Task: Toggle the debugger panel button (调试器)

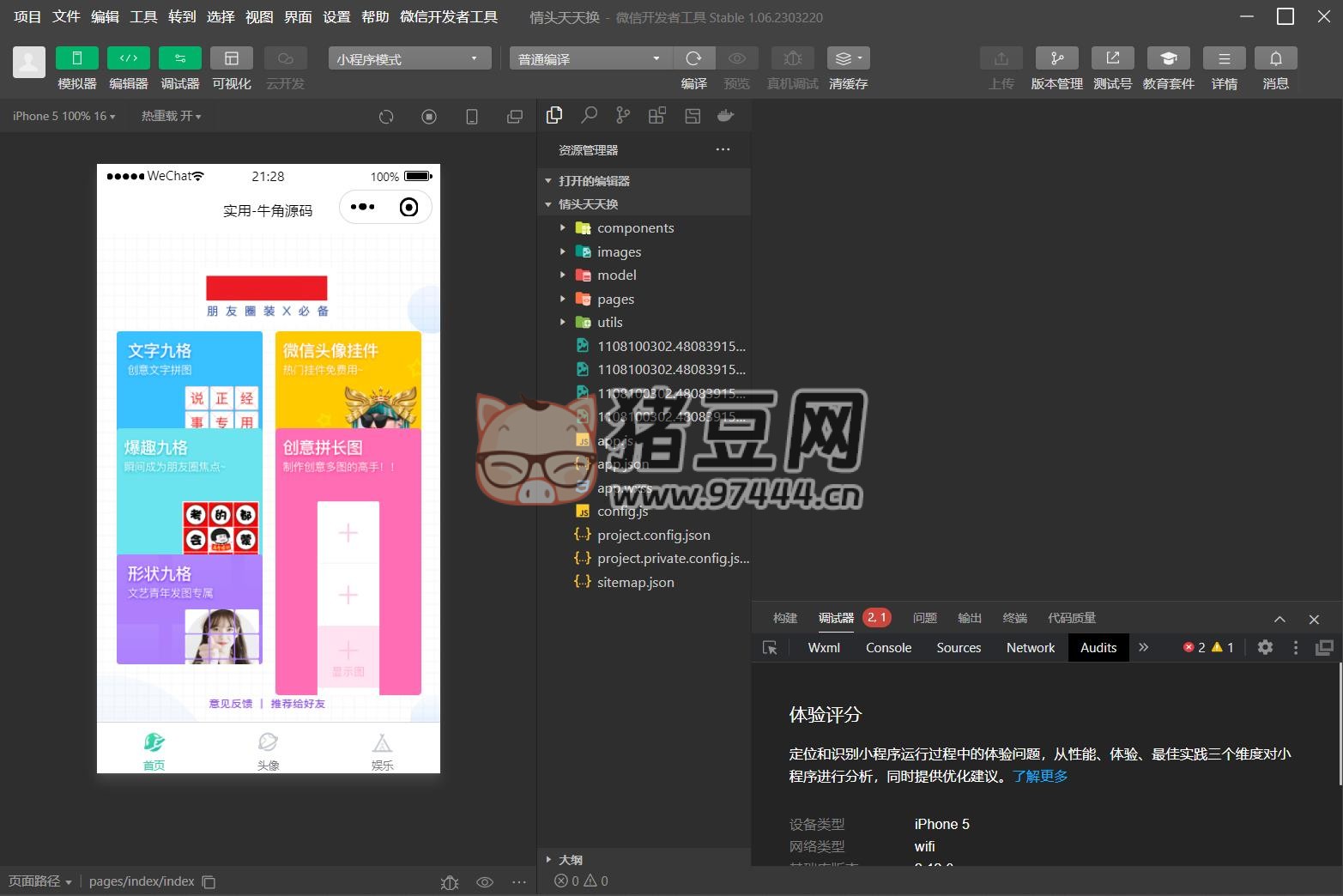Action: click(180, 58)
